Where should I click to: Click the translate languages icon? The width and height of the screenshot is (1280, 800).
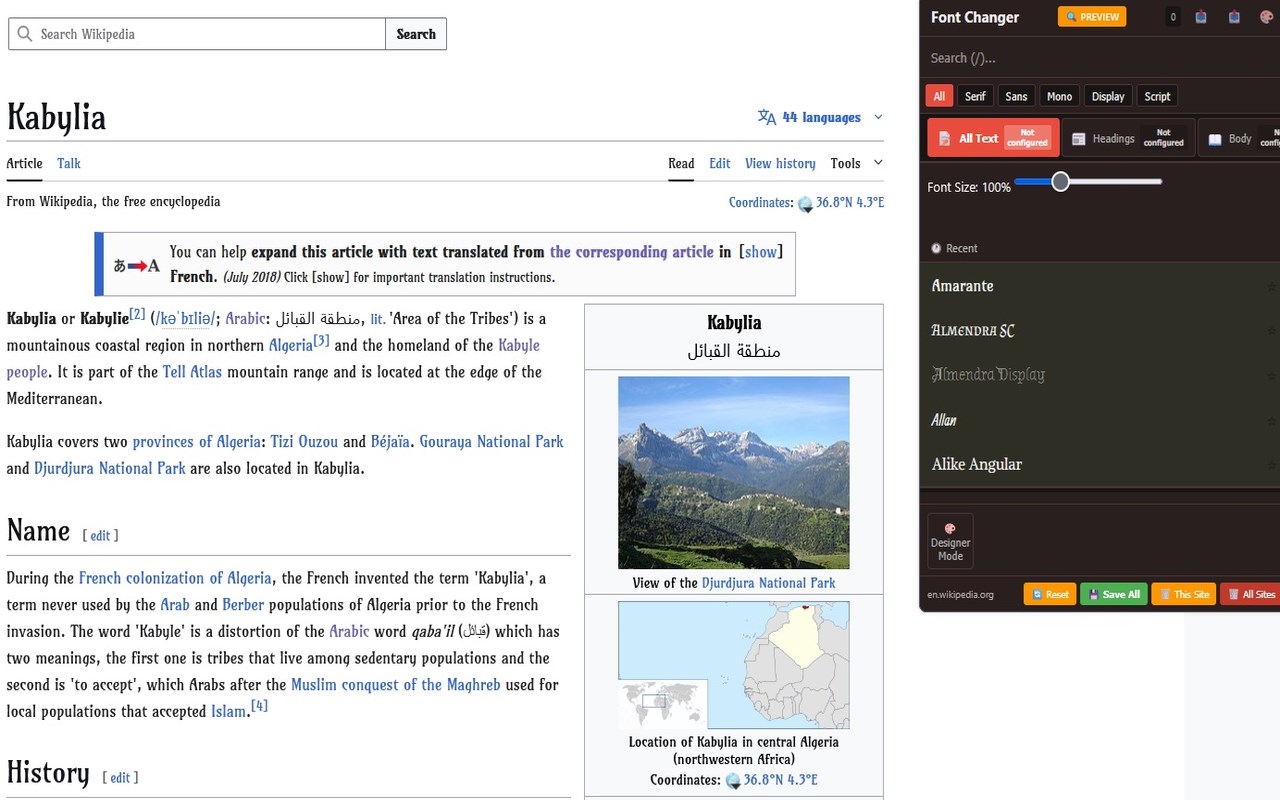[x=767, y=117]
